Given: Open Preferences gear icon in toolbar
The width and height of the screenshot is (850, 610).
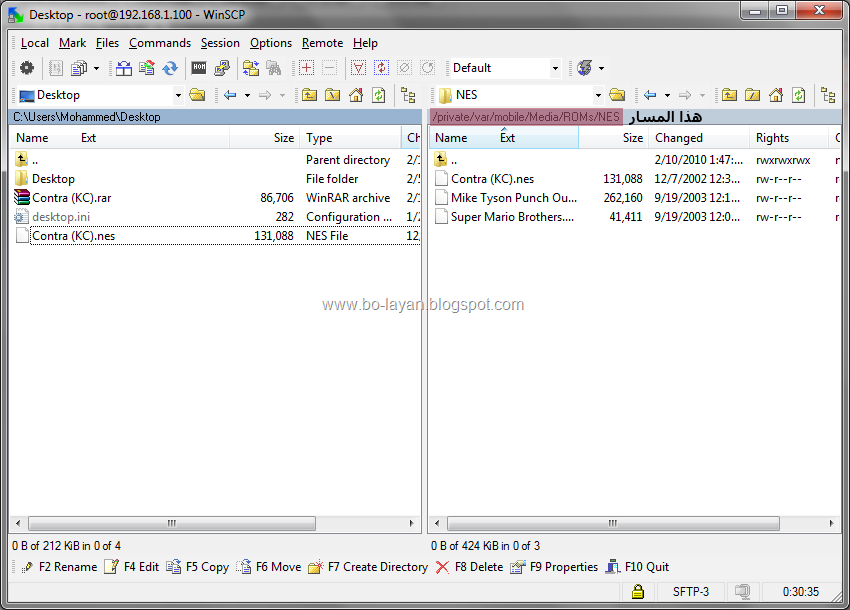Looking at the screenshot, I should coord(27,68).
